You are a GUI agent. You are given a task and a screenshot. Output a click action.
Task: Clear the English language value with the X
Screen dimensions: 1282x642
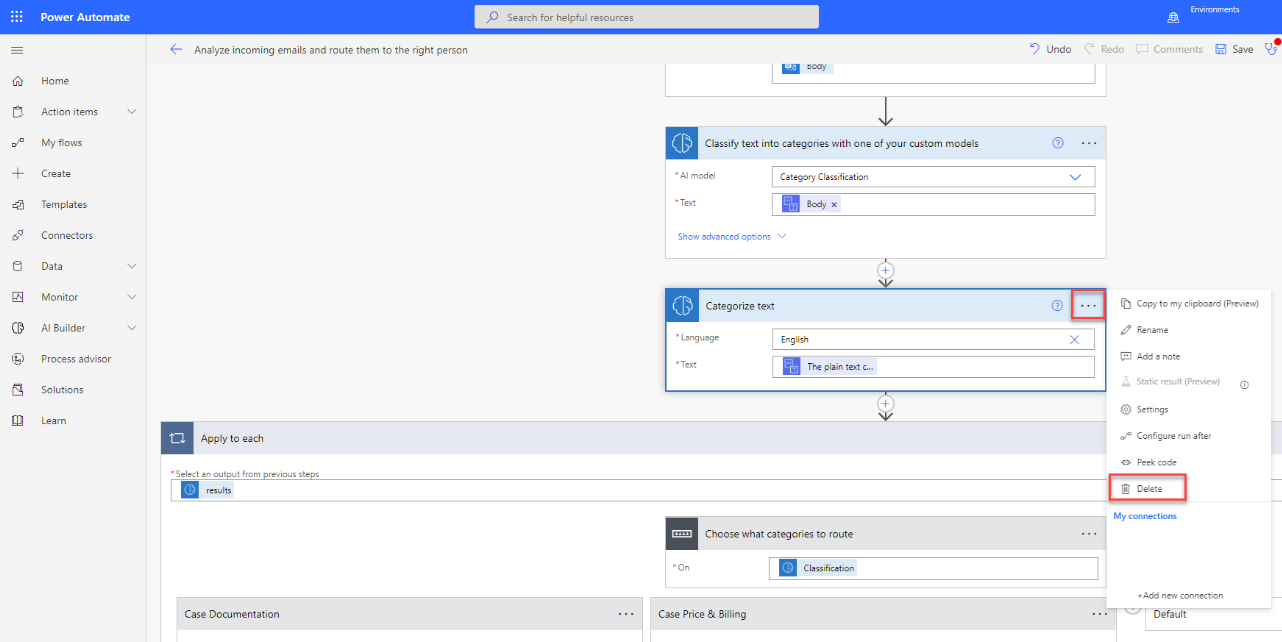point(1074,339)
